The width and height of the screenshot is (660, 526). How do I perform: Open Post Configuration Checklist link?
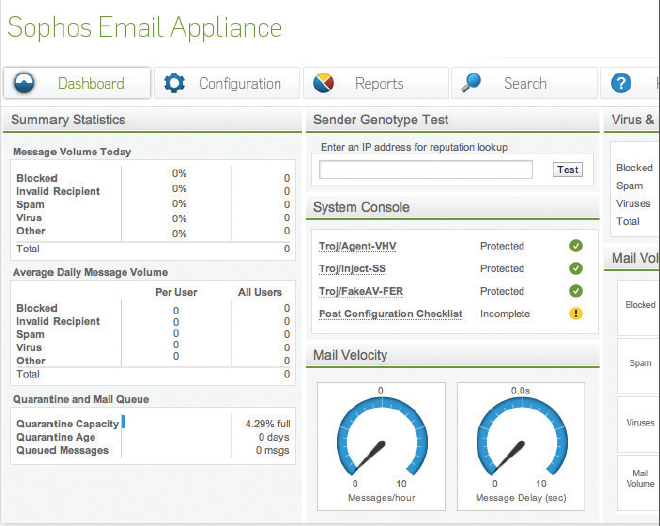tap(391, 314)
